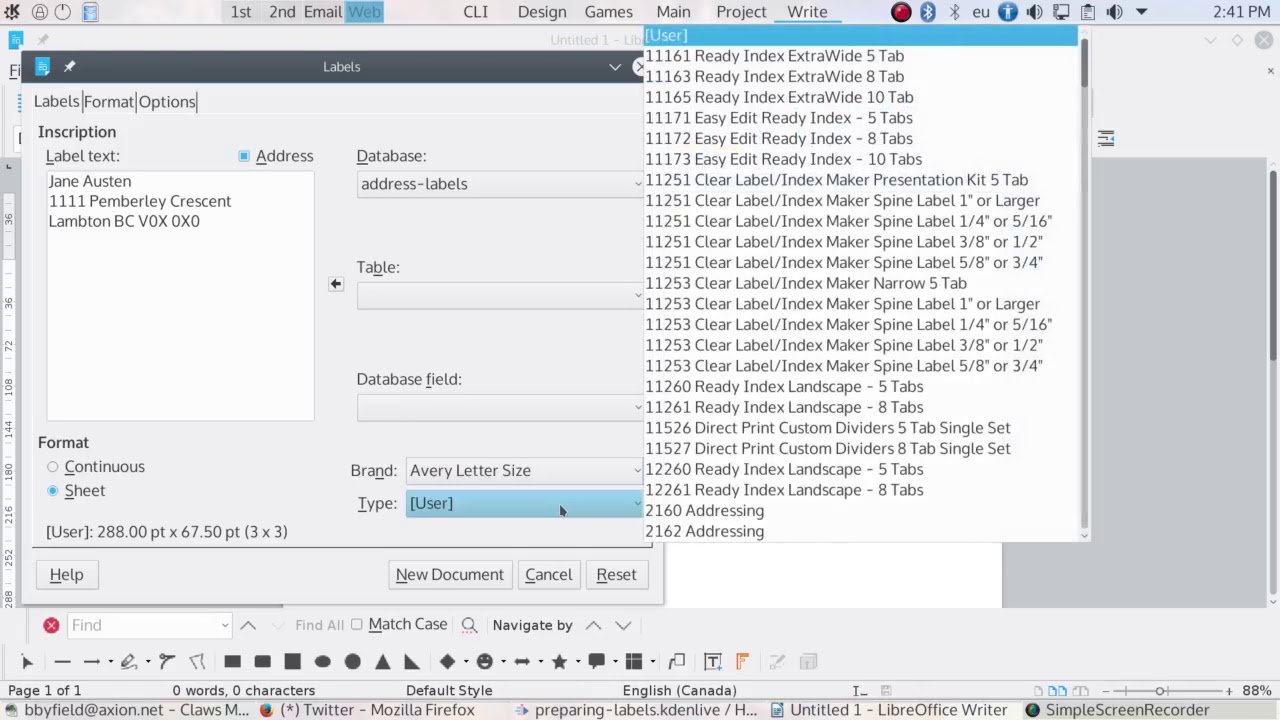Switch to the Web virtual desktop
Screen dimensions: 1280x720
click(364, 12)
